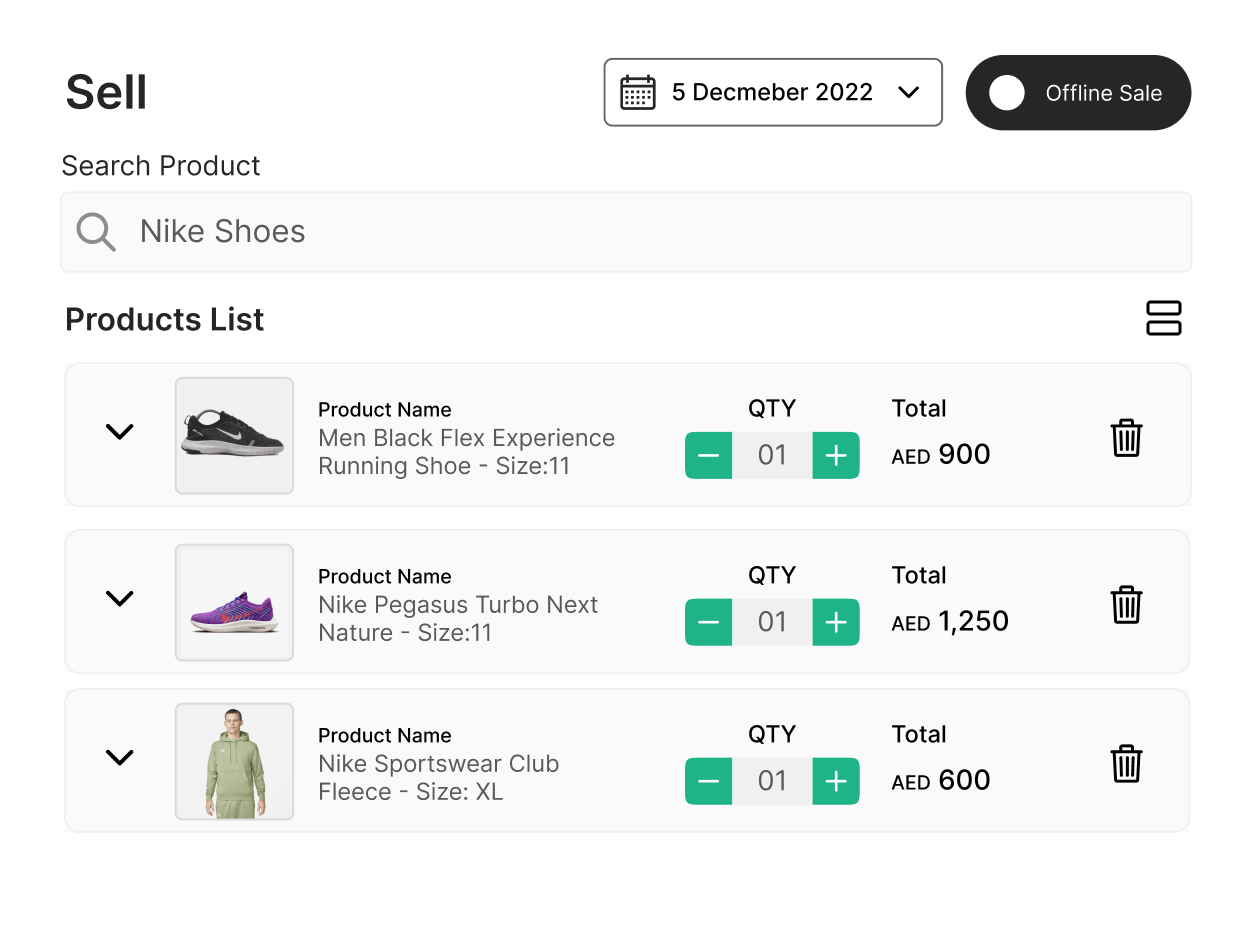Reduce quantity of Nike Sportswear Club Fleece
The image size is (1257, 943).
tap(708, 781)
